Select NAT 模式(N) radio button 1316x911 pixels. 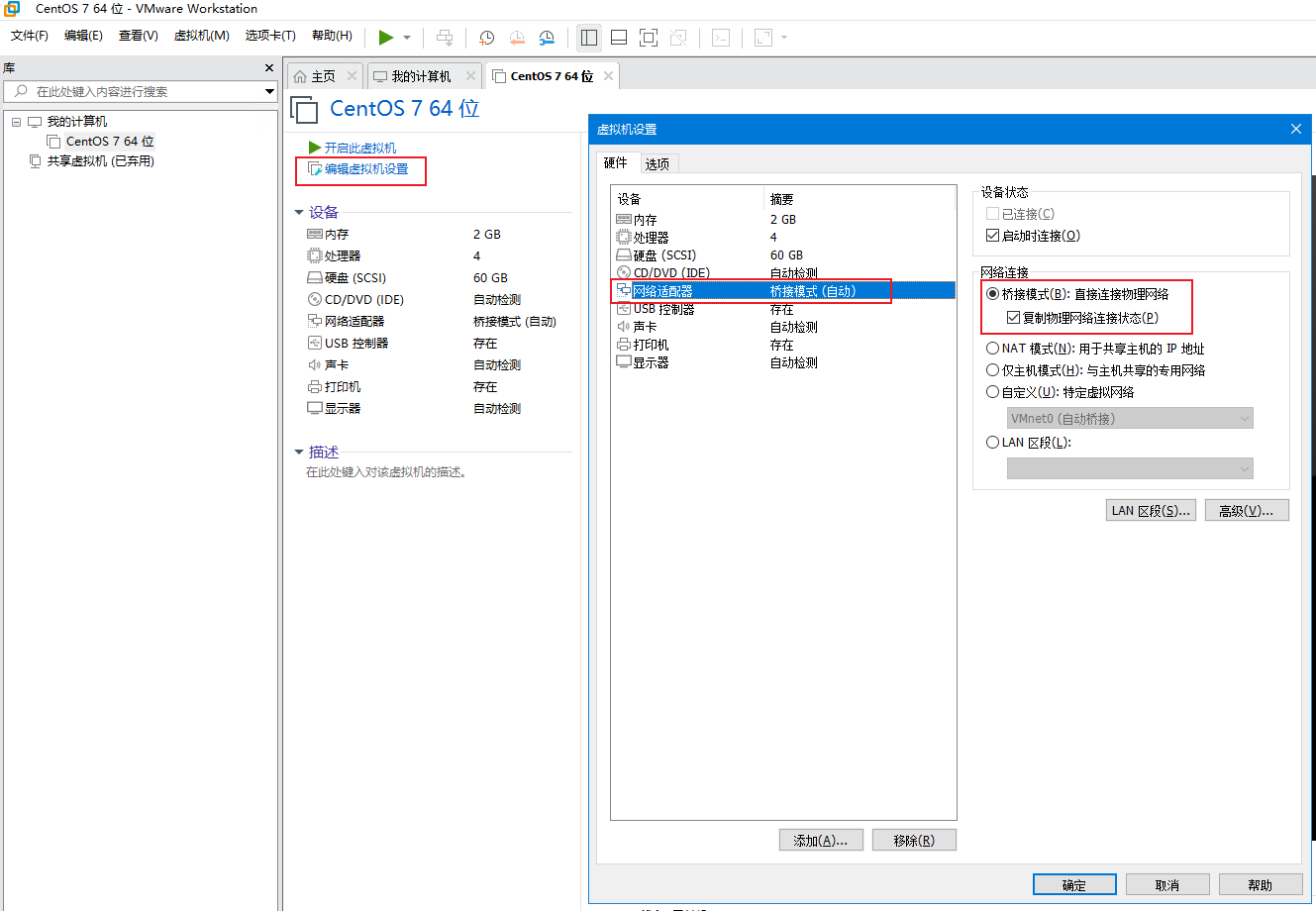(x=992, y=349)
